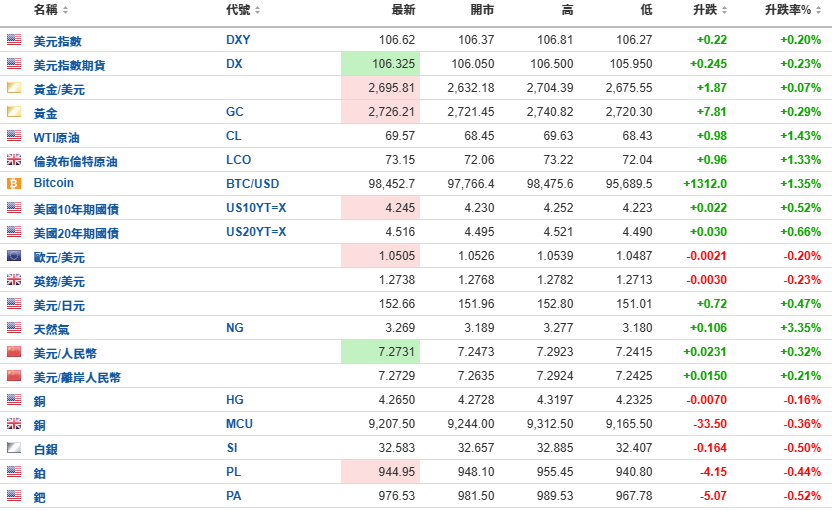Screen dimensions: 832x511
Task: Click the US flag icon beside 美元指數
Action: coord(14,40)
